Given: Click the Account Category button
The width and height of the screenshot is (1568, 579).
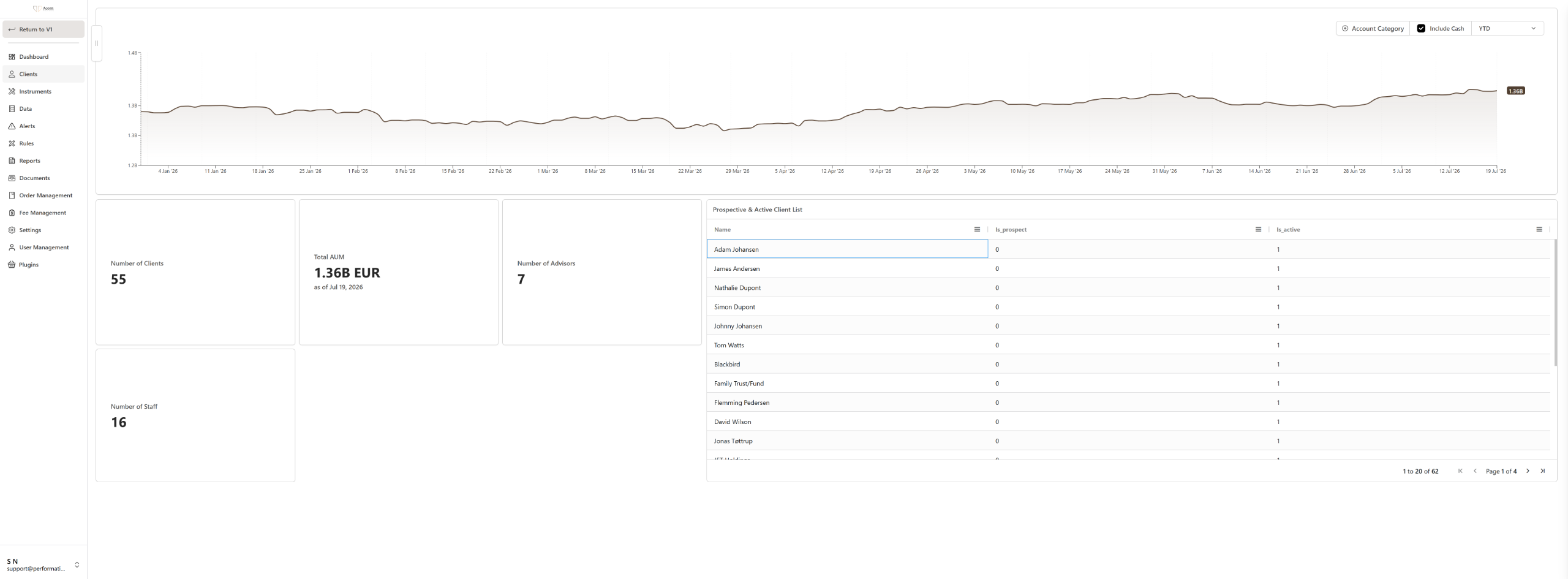Looking at the screenshot, I should pos(1373,28).
